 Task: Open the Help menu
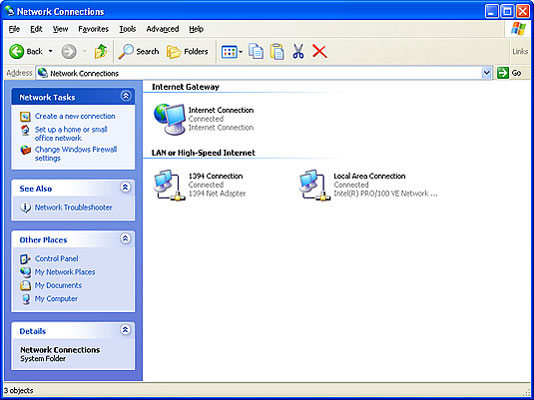tap(196, 29)
